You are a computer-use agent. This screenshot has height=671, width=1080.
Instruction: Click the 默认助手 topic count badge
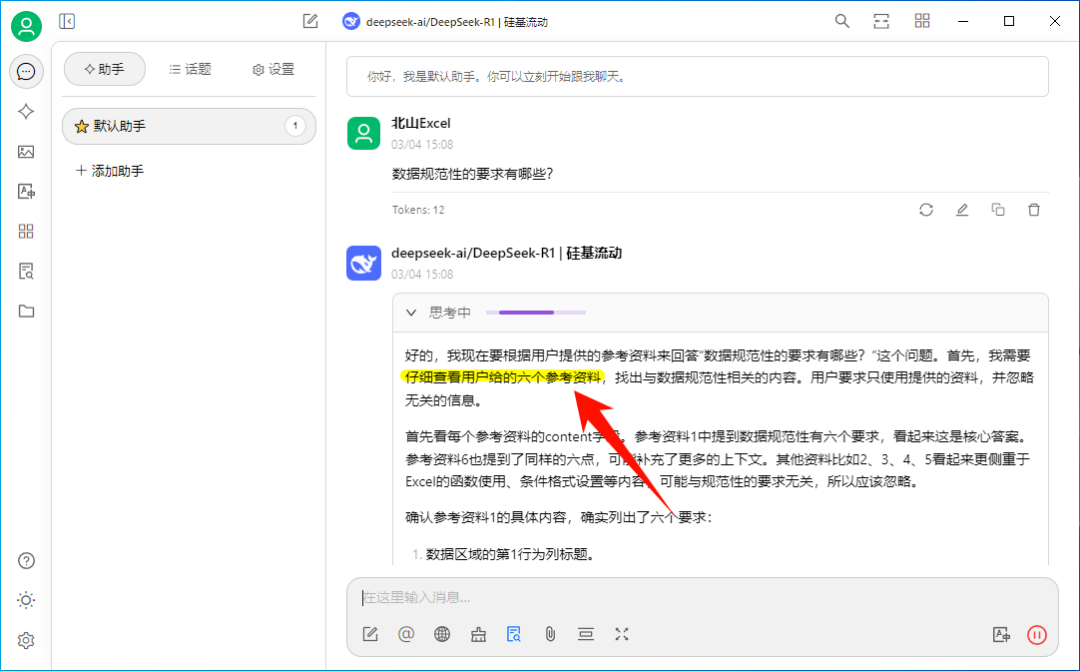coord(295,126)
